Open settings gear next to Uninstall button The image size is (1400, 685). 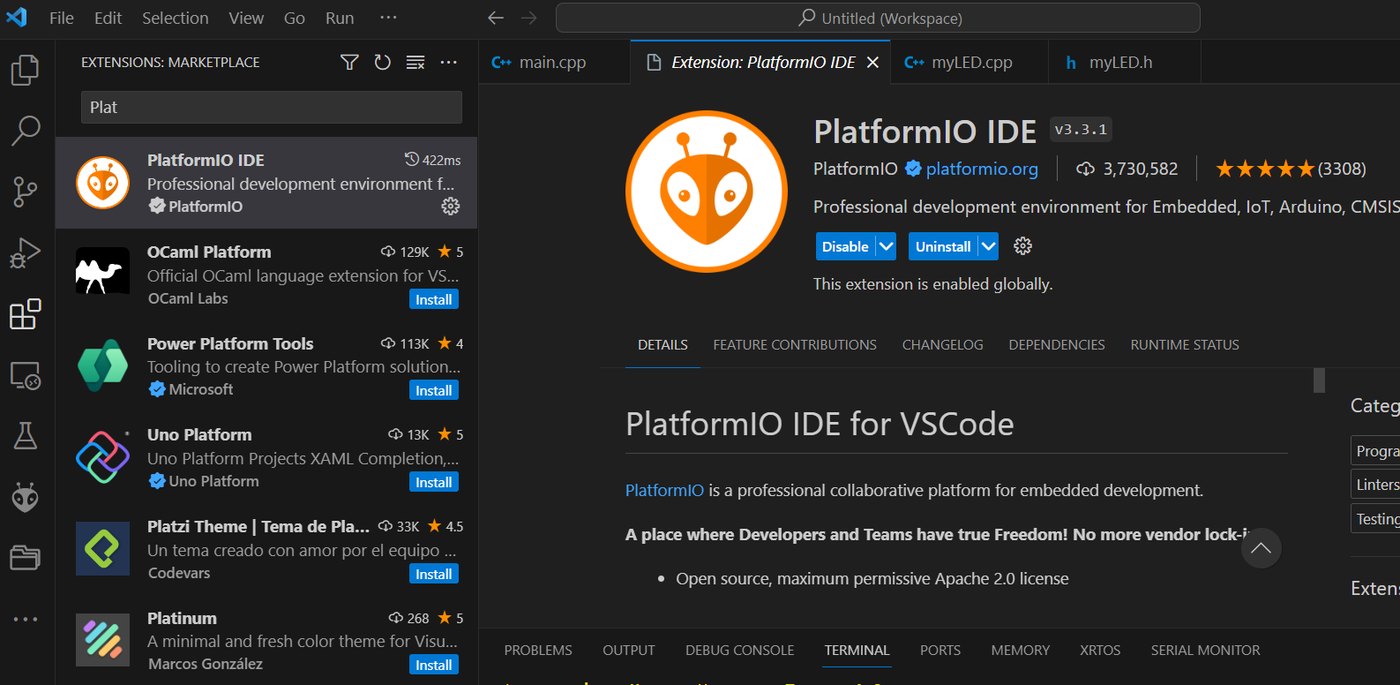click(1022, 246)
